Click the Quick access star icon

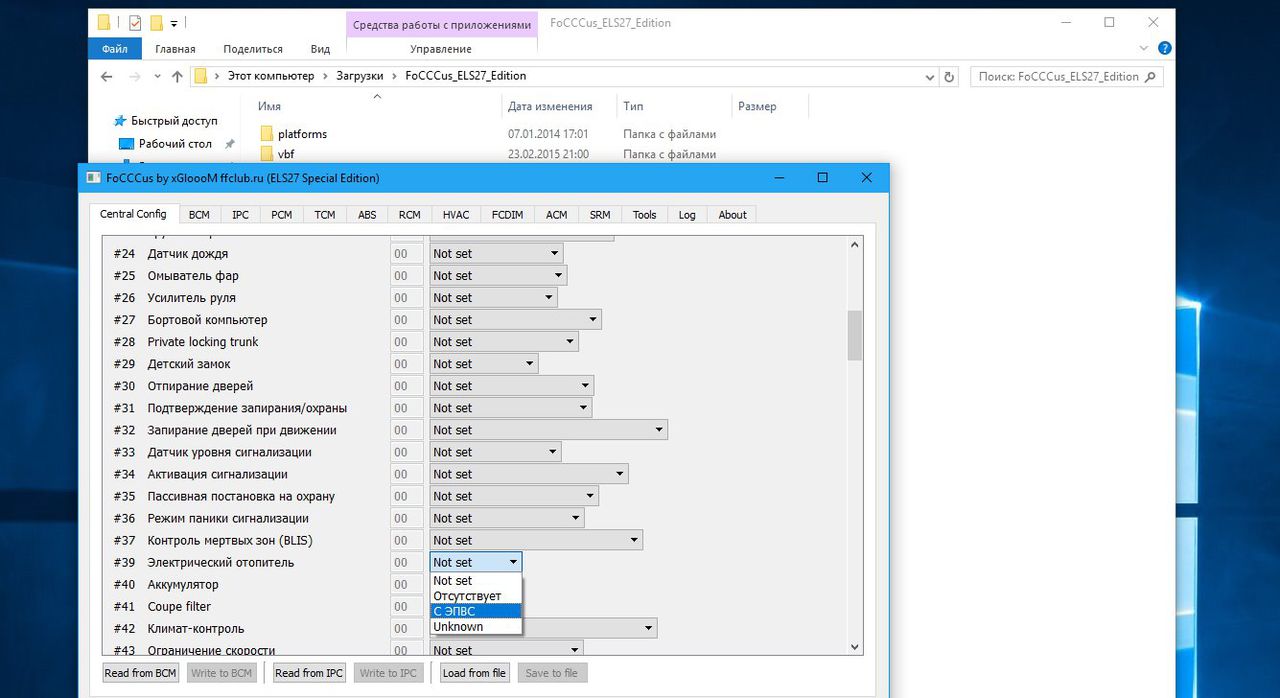tap(120, 121)
